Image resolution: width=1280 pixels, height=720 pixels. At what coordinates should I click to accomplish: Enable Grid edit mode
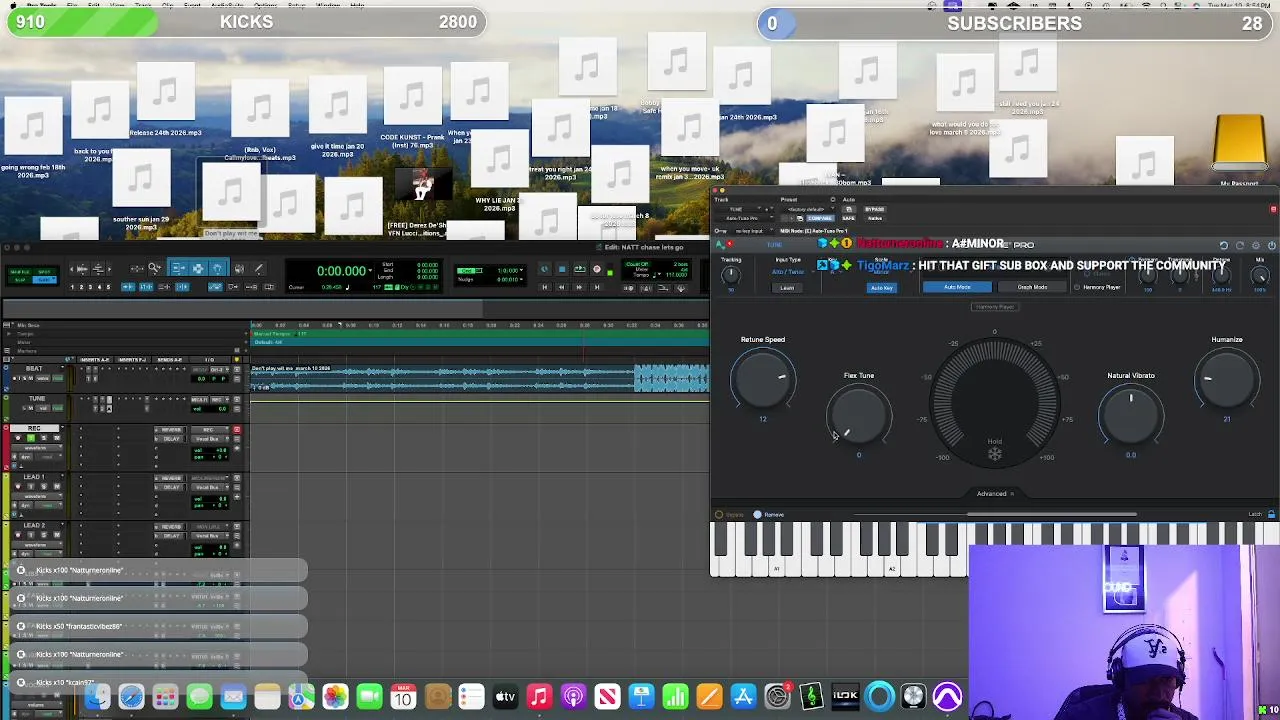click(x=44, y=280)
